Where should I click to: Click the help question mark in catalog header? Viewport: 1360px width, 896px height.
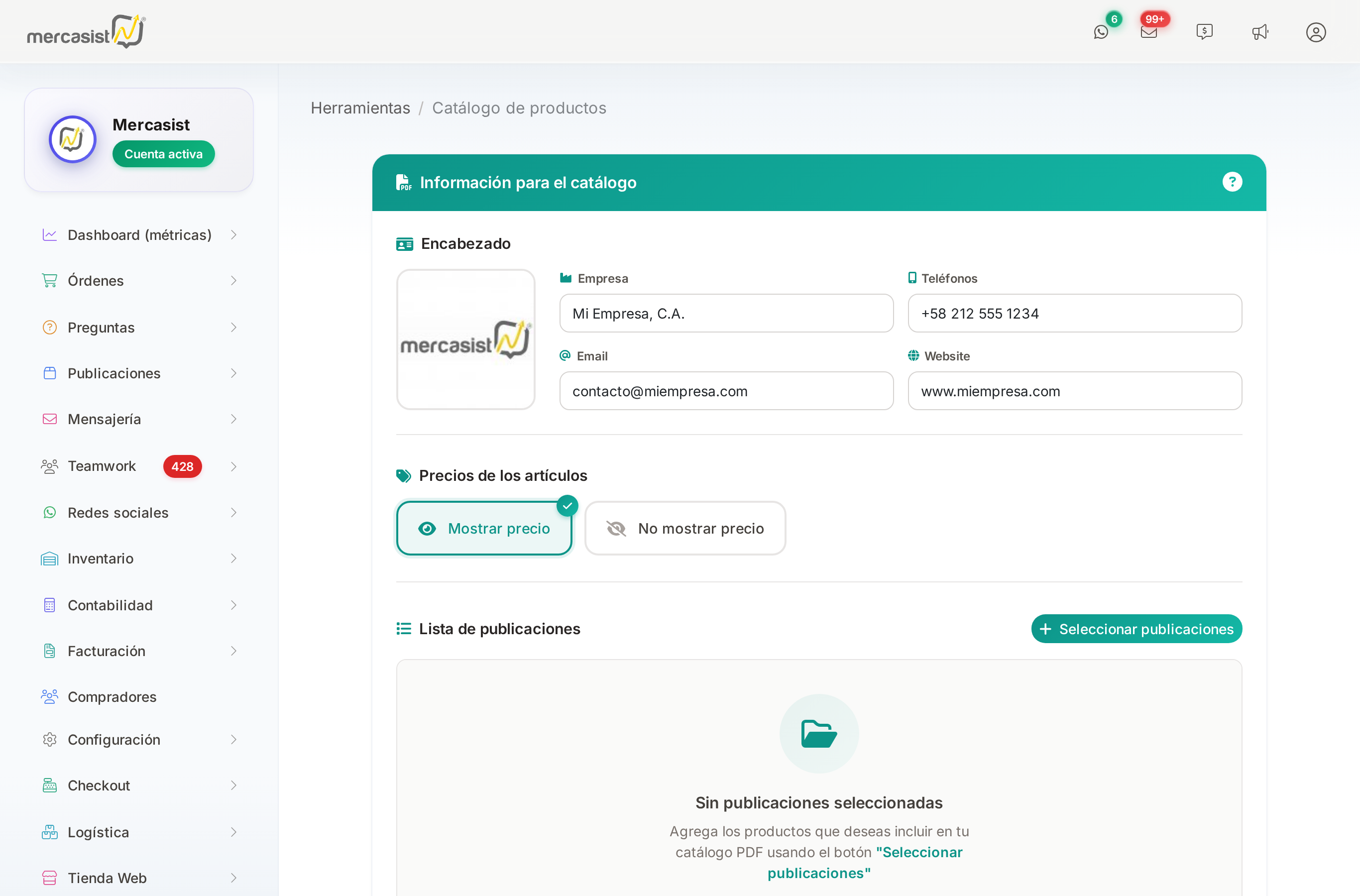coord(1232,182)
